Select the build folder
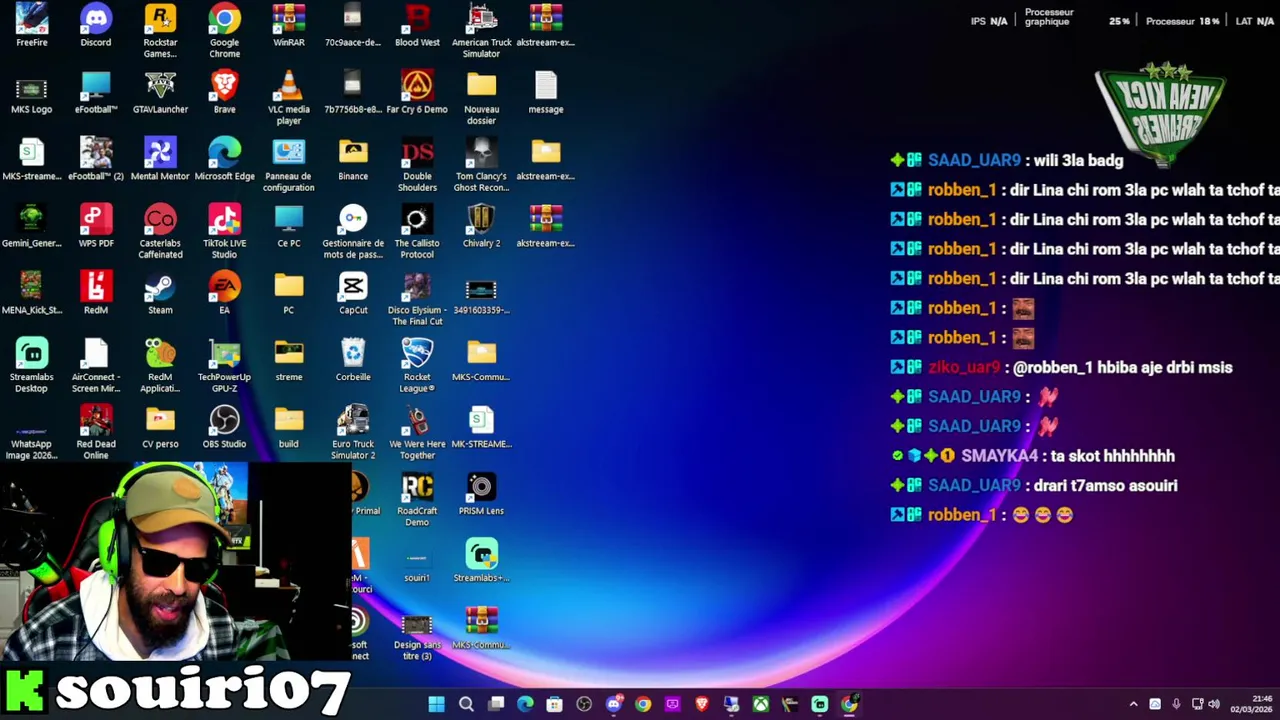This screenshot has height=720, width=1280. click(288, 428)
